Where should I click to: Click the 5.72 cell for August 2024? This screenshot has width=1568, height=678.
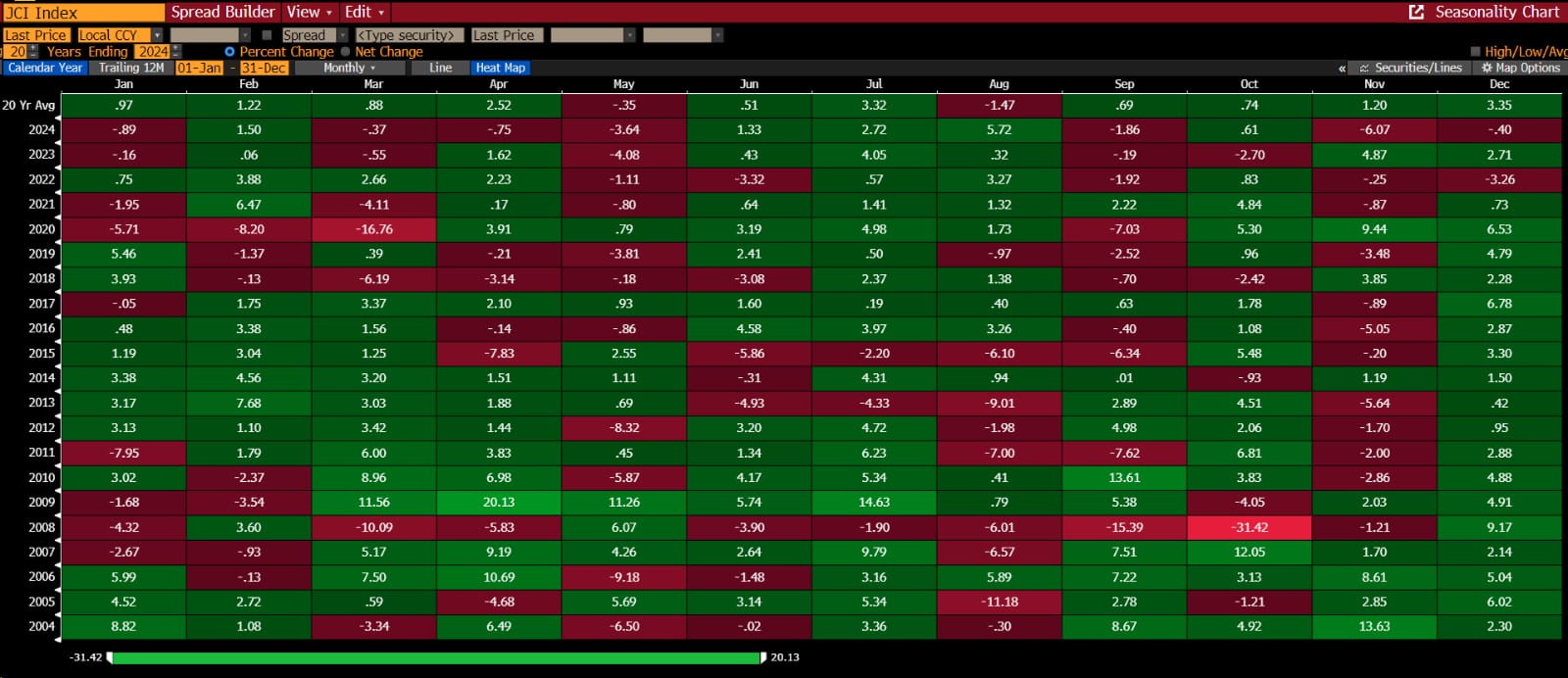[1000, 129]
